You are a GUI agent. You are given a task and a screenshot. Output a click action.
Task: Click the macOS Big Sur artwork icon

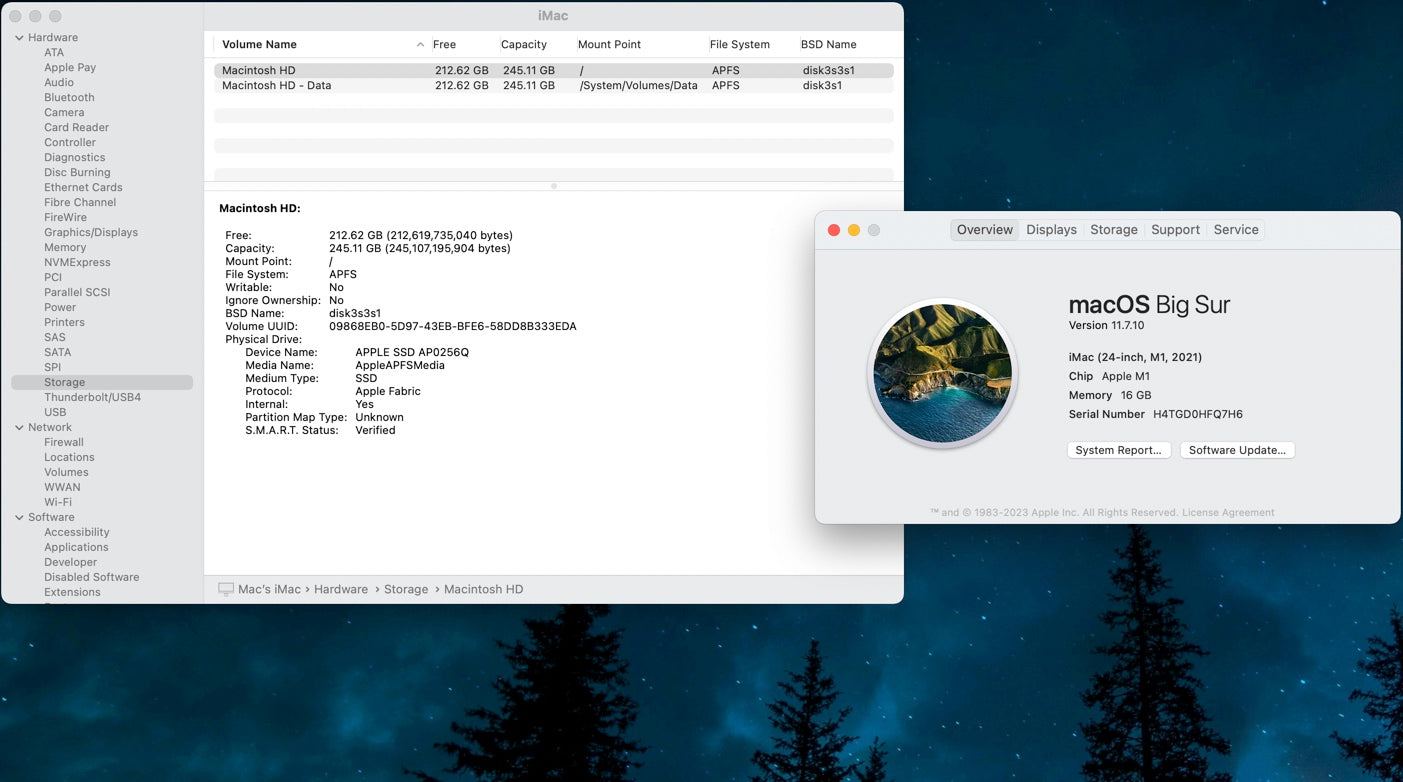pos(942,373)
